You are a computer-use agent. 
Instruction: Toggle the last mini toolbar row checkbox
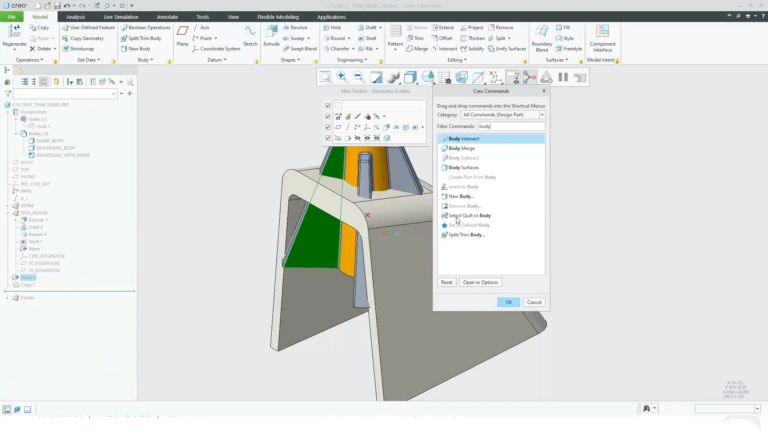[328, 138]
